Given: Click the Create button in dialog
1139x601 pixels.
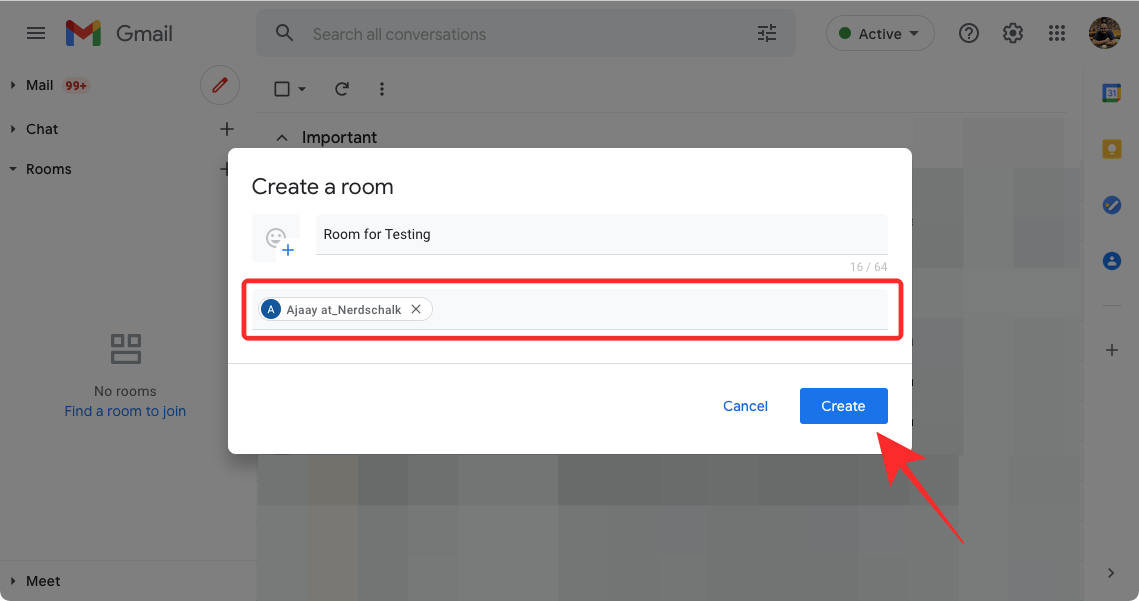Looking at the screenshot, I should click(x=843, y=406).
